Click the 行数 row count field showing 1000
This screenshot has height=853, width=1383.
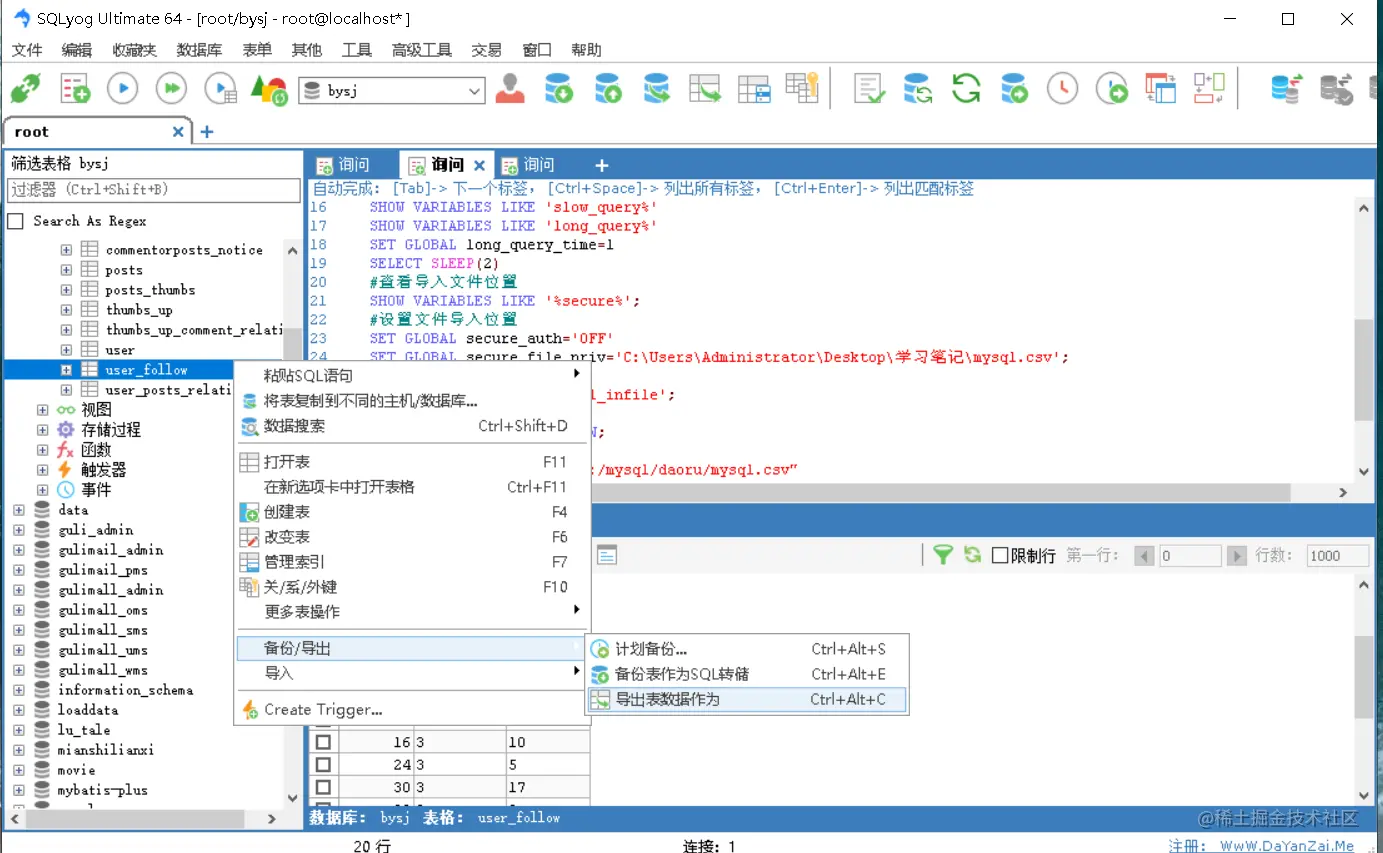1337,556
